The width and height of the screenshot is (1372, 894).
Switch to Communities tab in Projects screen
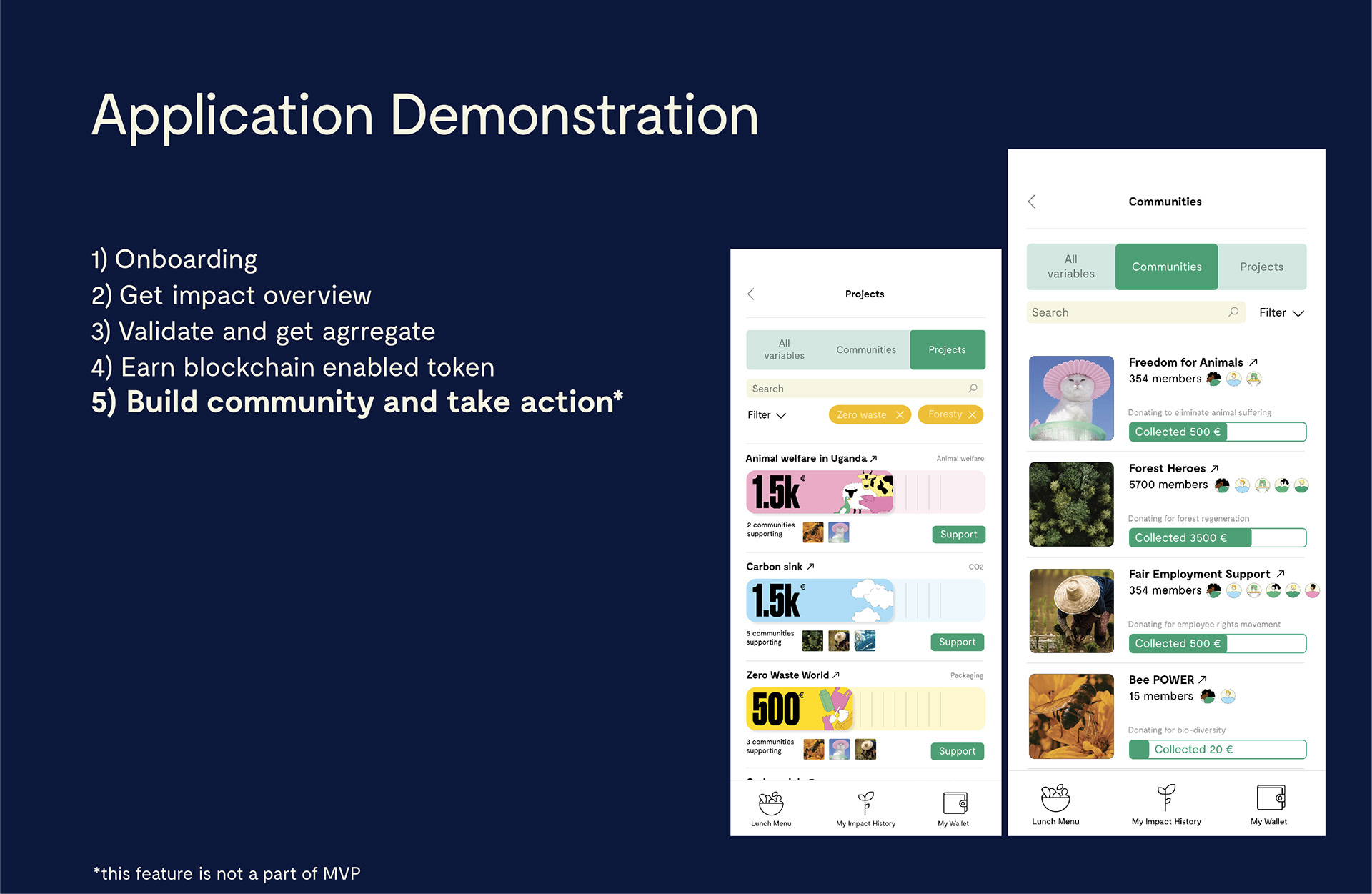tap(865, 349)
